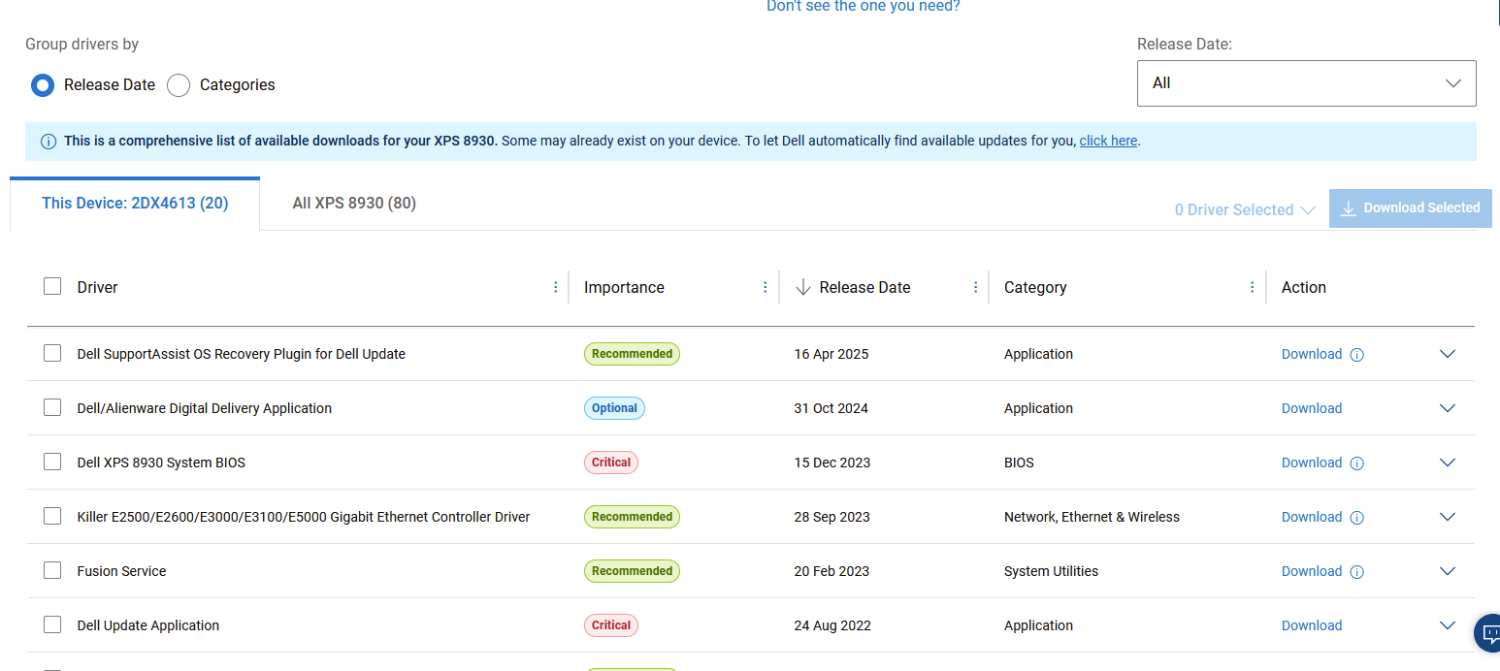Open the Release Date 'All' dropdown

tap(1306, 83)
